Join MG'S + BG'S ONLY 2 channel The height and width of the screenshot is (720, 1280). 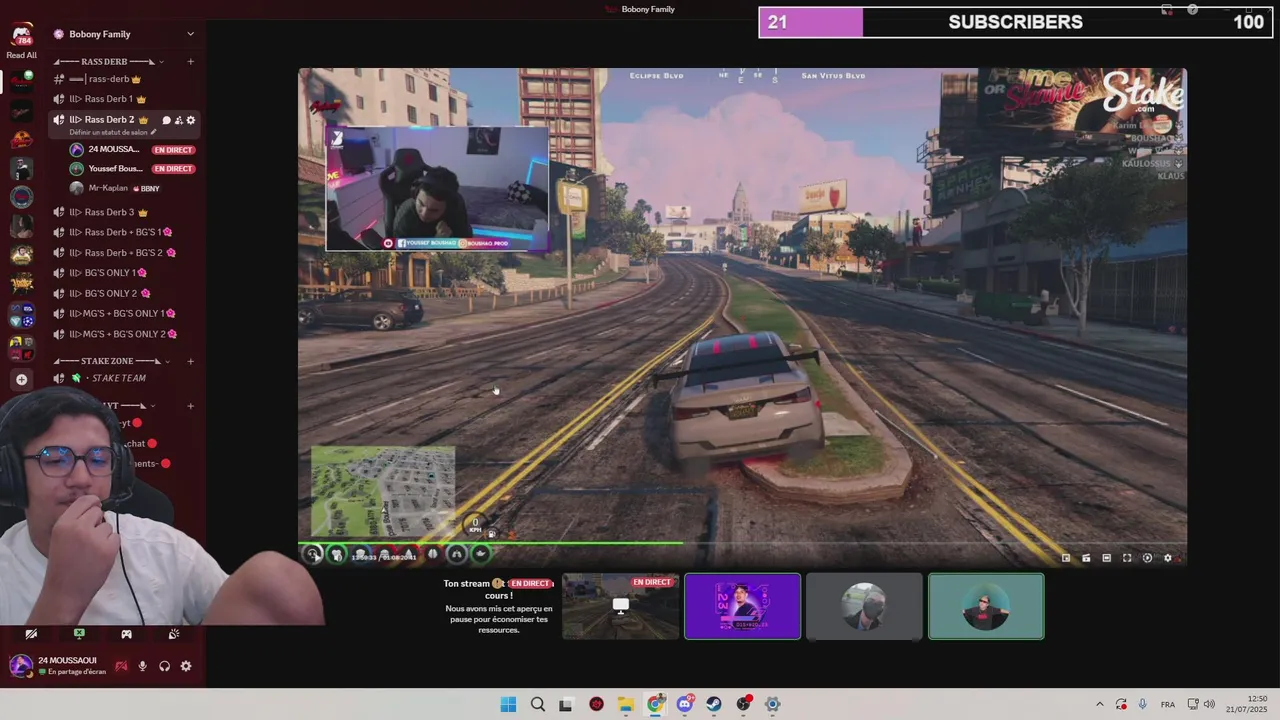[124, 334]
